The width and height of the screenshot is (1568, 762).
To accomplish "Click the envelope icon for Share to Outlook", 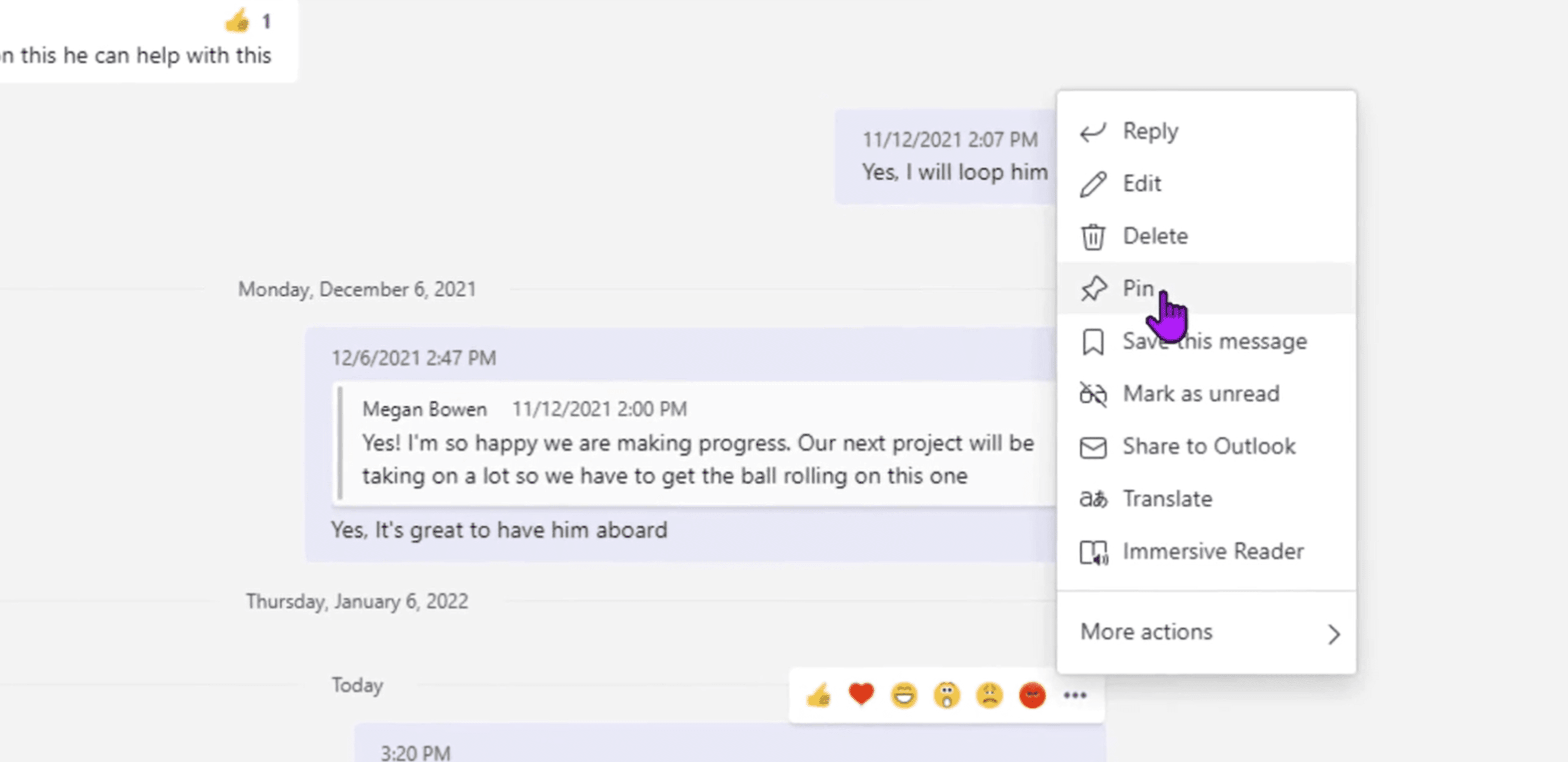I will point(1093,447).
